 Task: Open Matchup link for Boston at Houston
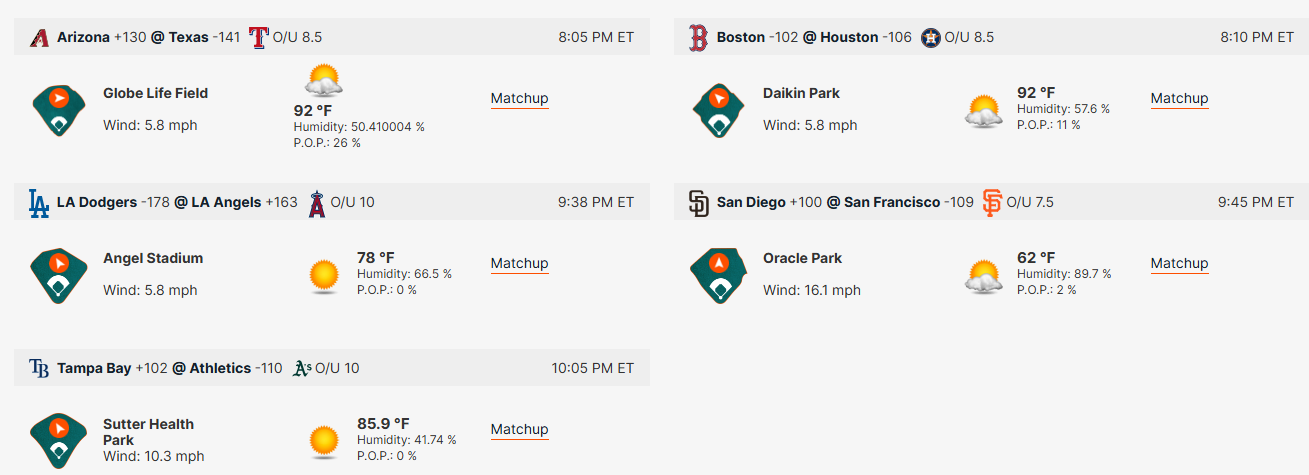tap(1179, 98)
